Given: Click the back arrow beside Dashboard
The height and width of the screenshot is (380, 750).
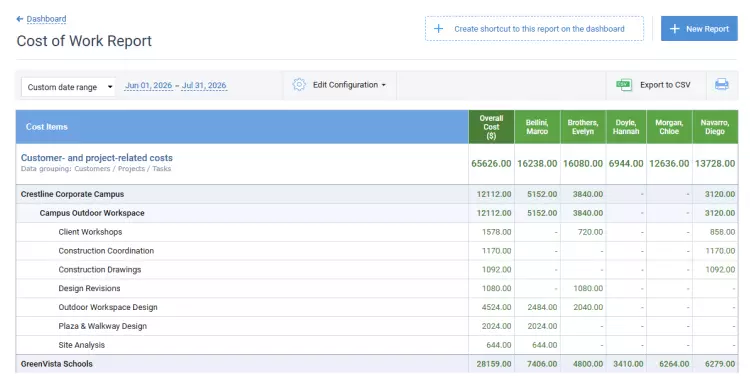Looking at the screenshot, I should pyautogui.click(x=20, y=19).
